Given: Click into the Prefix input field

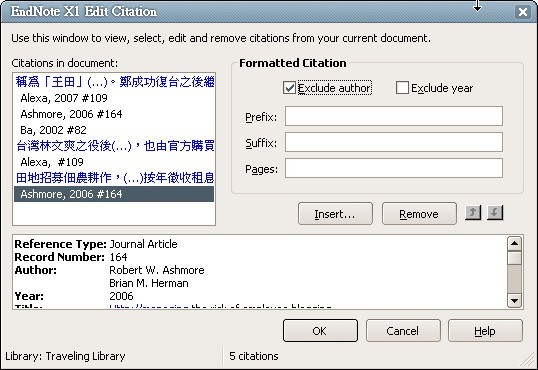Looking at the screenshot, I should tap(394, 116).
